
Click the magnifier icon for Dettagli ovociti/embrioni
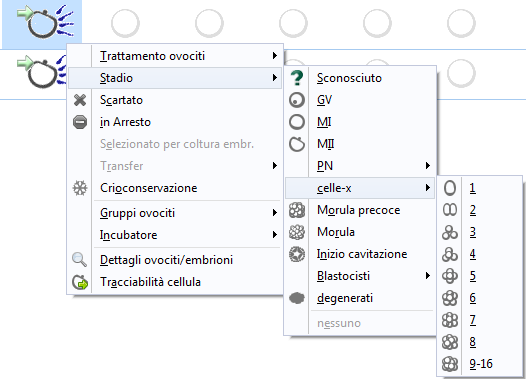(80, 260)
